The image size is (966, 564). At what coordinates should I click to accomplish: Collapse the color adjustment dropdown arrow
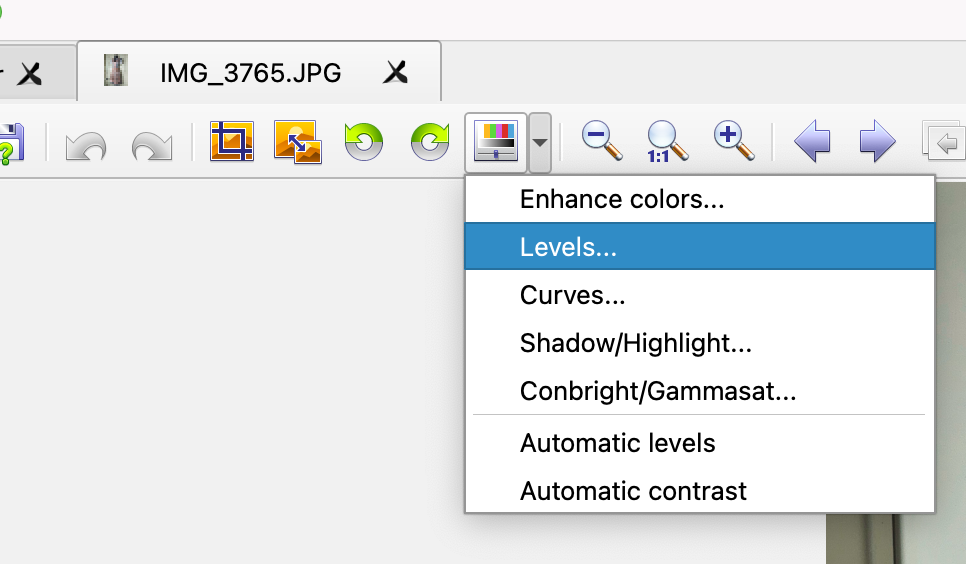coord(540,142)
